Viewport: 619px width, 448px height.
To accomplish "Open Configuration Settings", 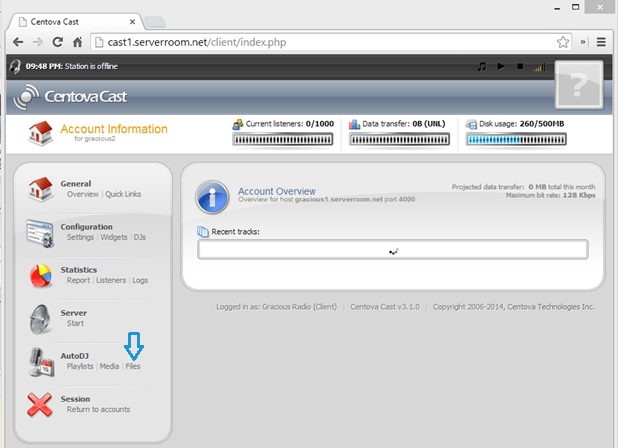I will pyautogui.click(x=81, y=237).
